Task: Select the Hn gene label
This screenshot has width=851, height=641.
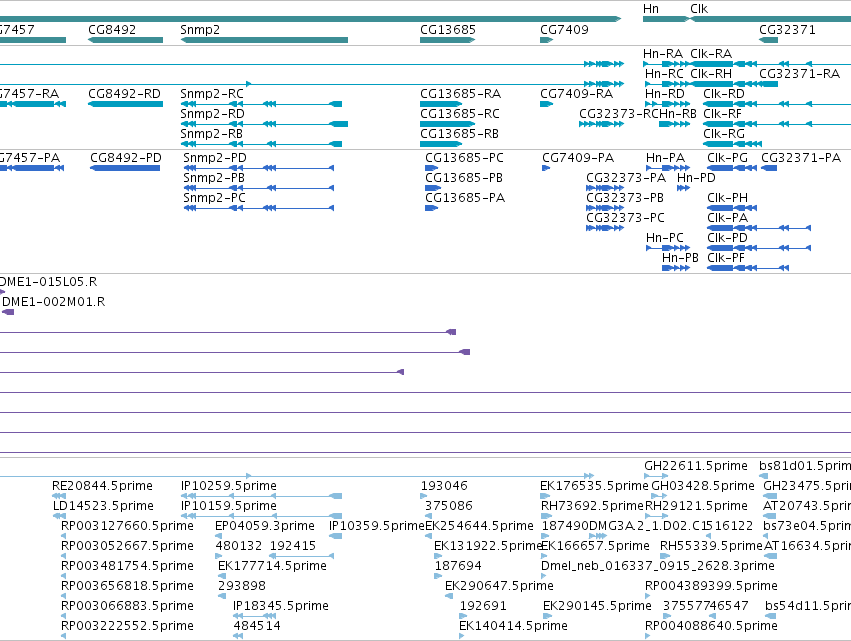Action: pyautogui.click(x=651, y=9)
